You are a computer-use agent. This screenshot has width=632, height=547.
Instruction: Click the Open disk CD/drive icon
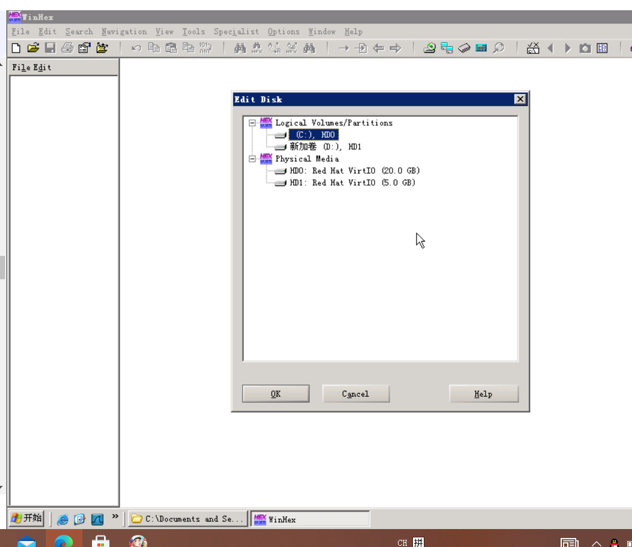(429, 48)
